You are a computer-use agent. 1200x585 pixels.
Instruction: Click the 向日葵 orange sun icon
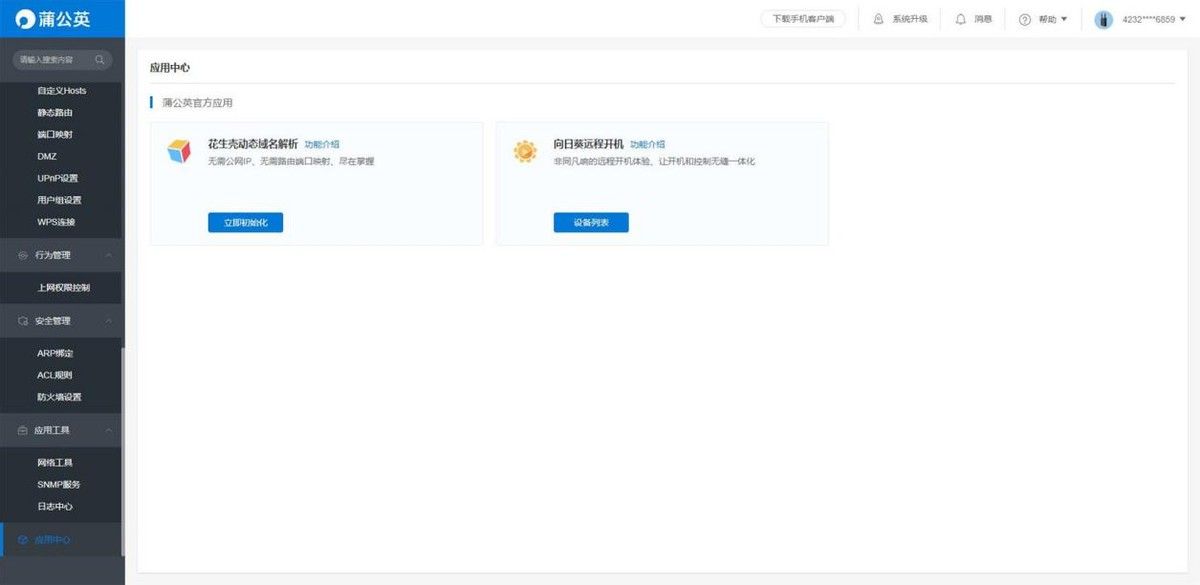[525, 151]
